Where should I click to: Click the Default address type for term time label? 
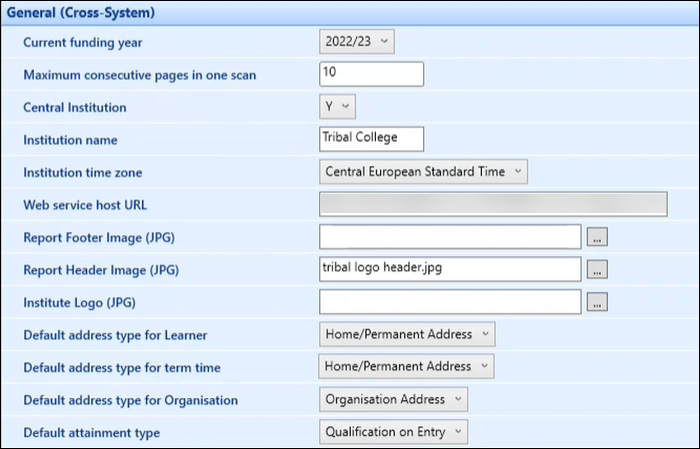pyautogui.click(x=122, y=368)
